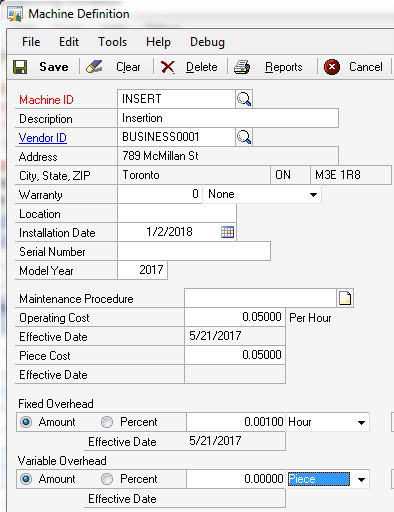Click the ZIP field M3E 1R8
394x512 pixels.
(x=351, y=175)
